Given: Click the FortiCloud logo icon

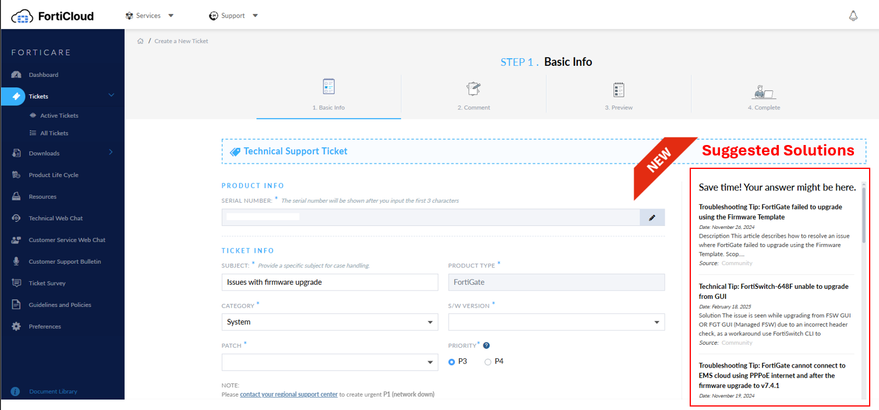Looking at the screenshot, I should tap(22, 16).
